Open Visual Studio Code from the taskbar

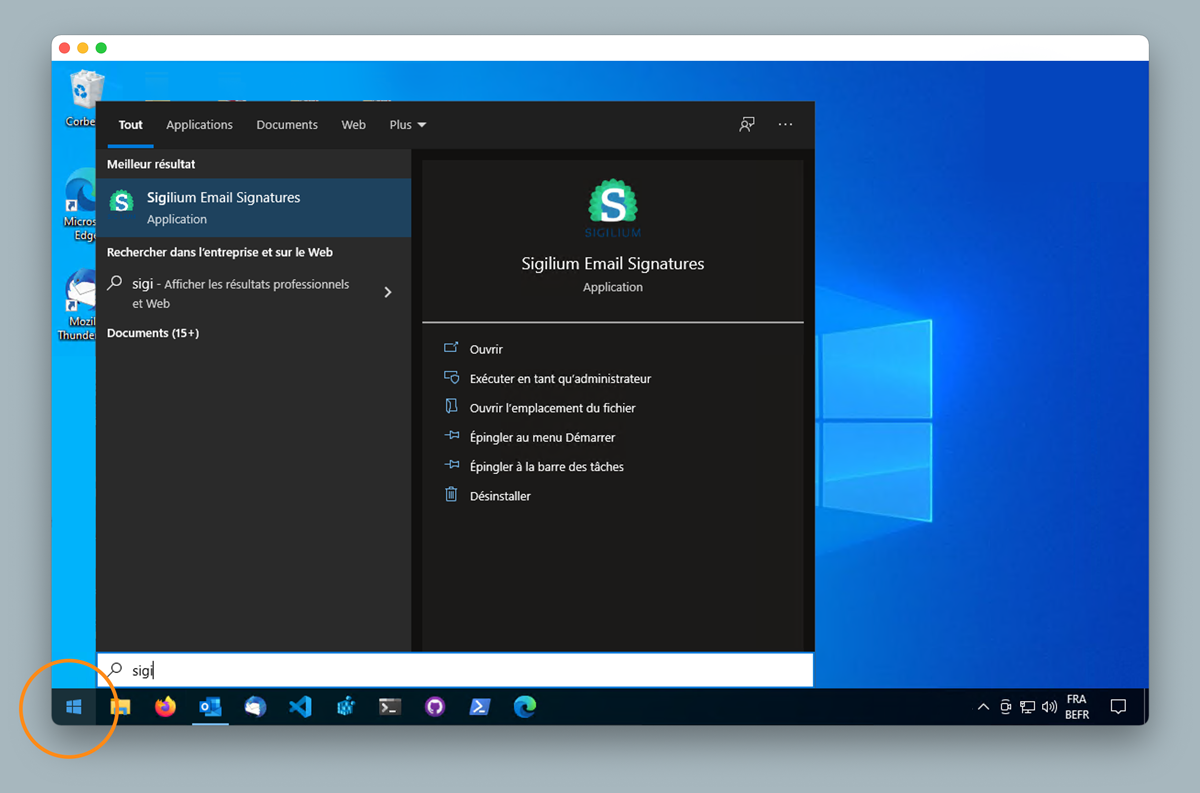coord(300,707)
